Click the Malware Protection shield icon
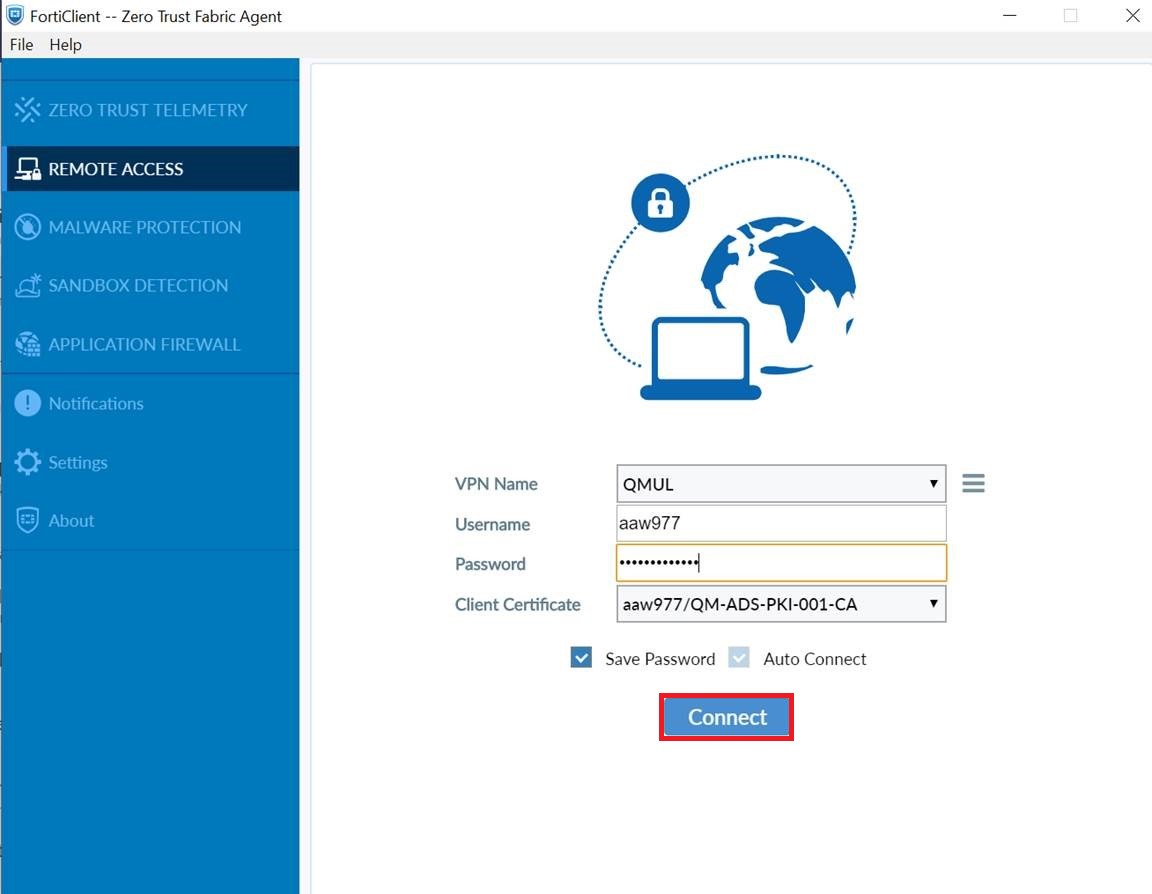The image size is (1152, 894). (29, 227)
